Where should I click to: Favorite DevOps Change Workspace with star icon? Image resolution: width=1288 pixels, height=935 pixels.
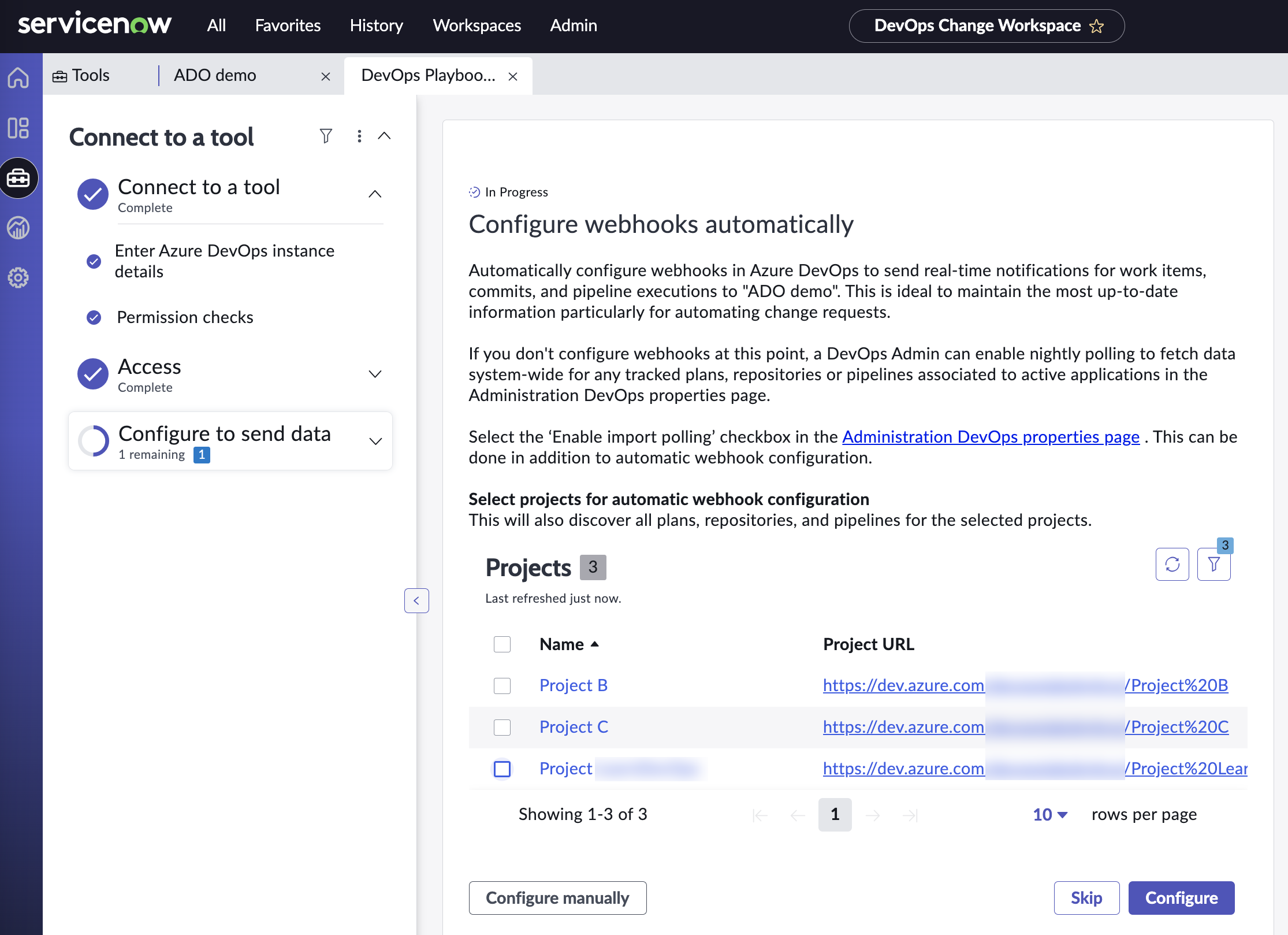tap(1096, 26)
